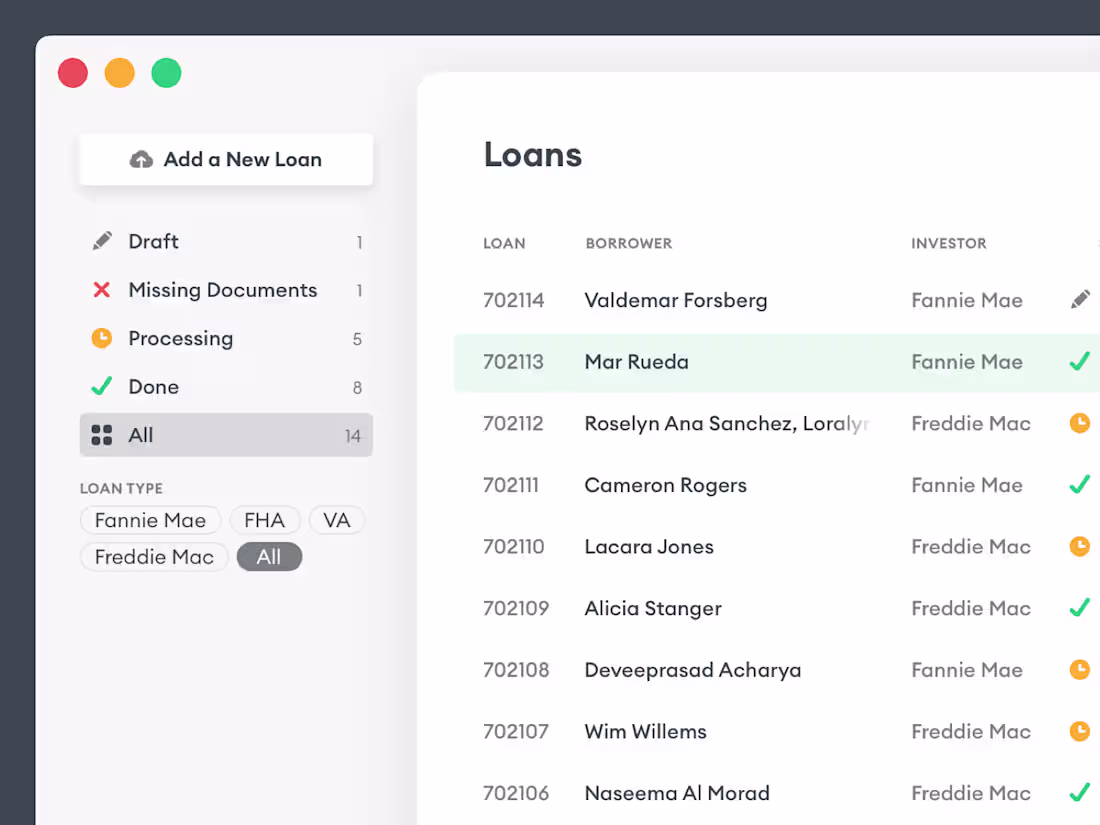1100x825 pixels.
Task: Open the loan row for Alicia Stanger
Action: pos(653,608)
